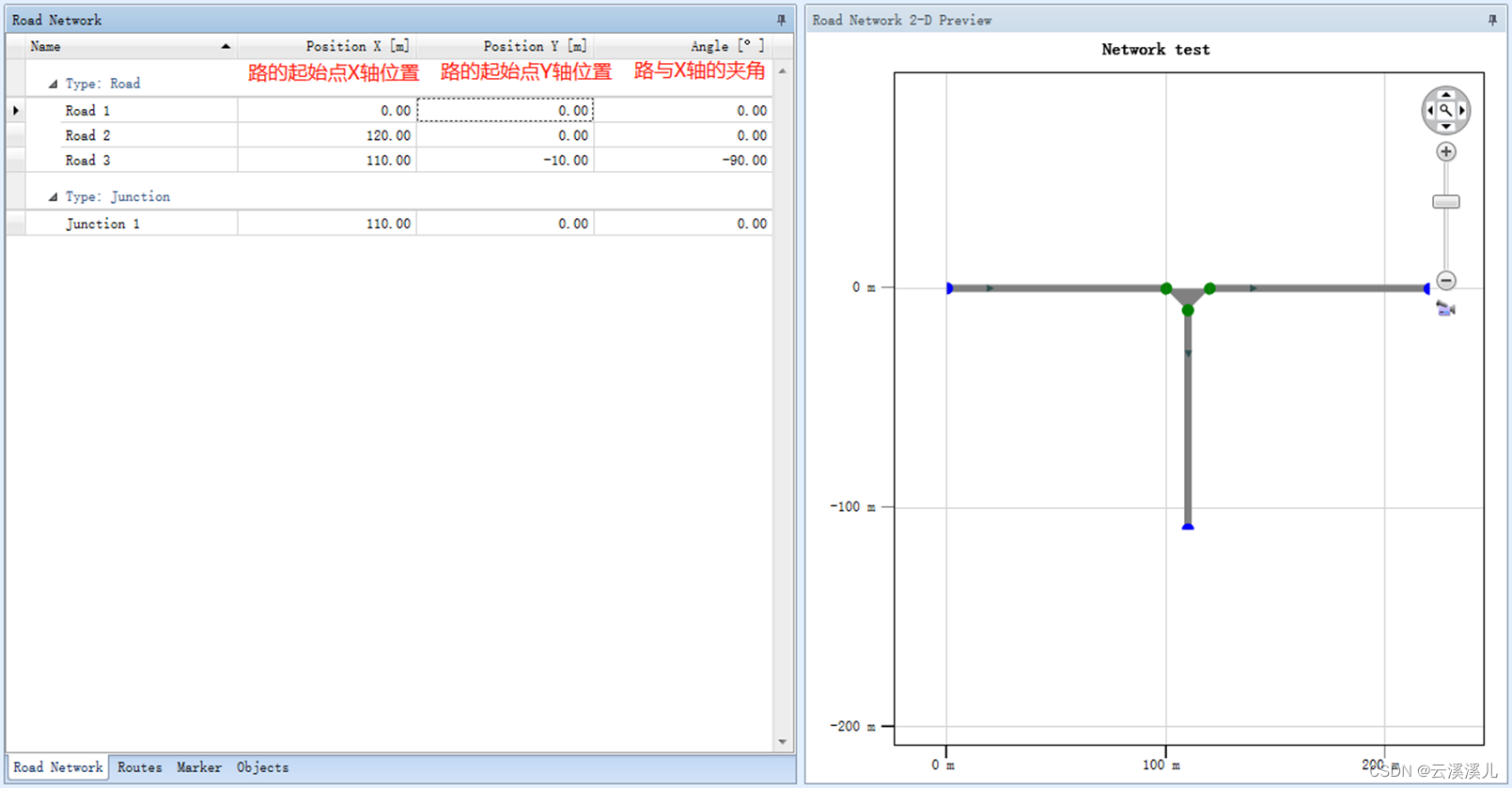Edit Road 2 Position X value 120.00
Screen dimensions: 1512x788
pos(327,135)
